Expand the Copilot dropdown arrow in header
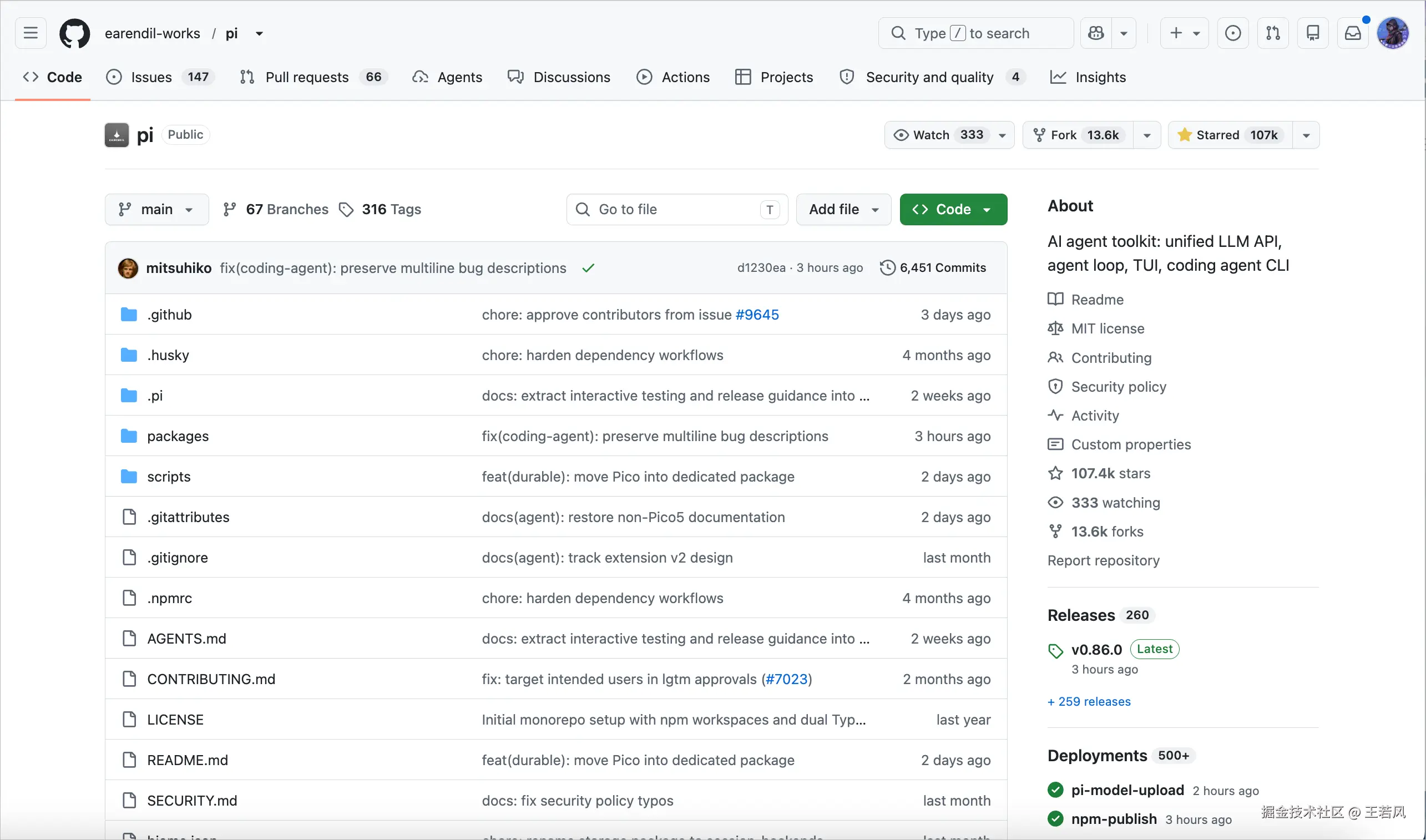Screen dimensions: 1426x840 tap(1124, 33)
